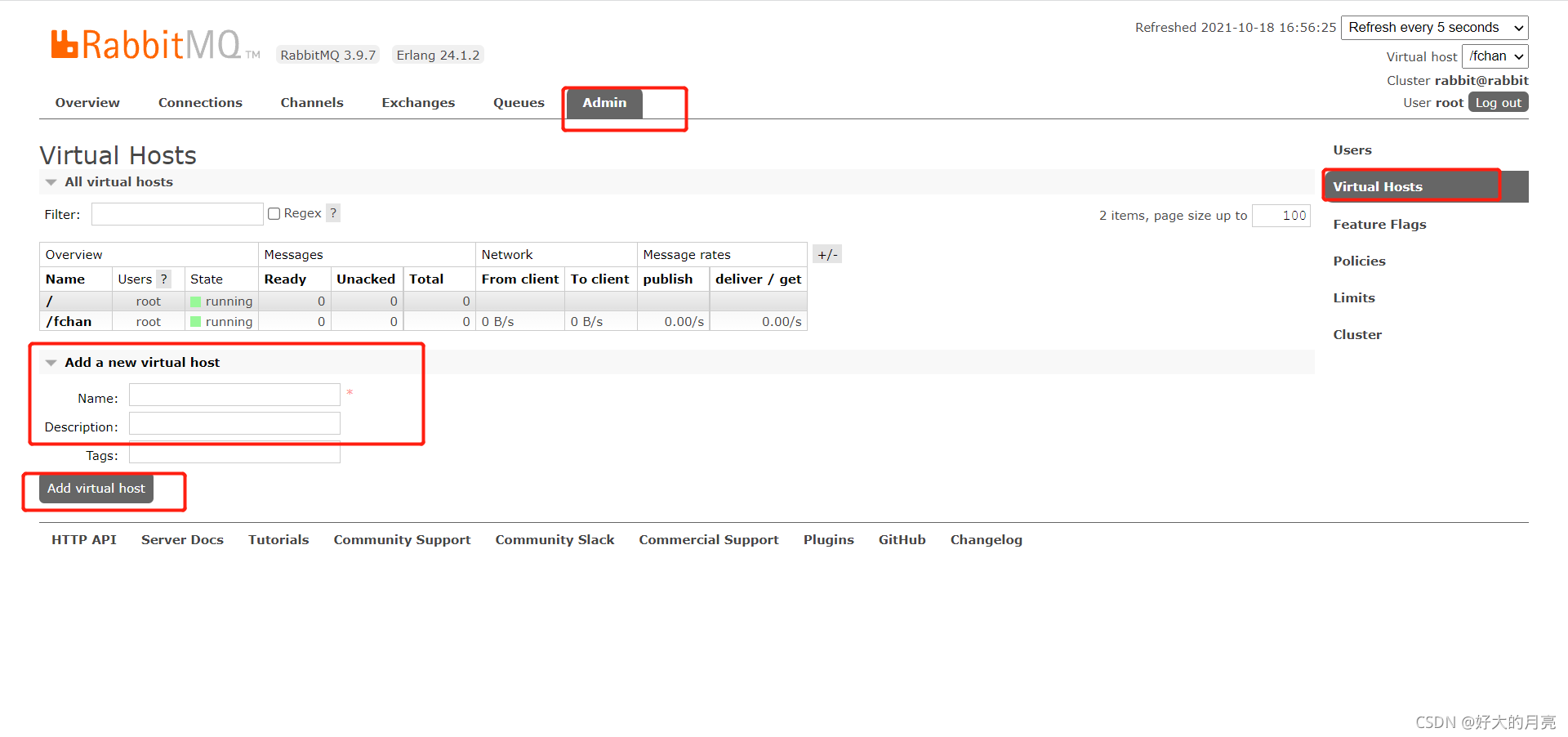Click the Add virtual host button
Image resolution: width=1568 pixels, height=737 pixels.
coord(96,489)
